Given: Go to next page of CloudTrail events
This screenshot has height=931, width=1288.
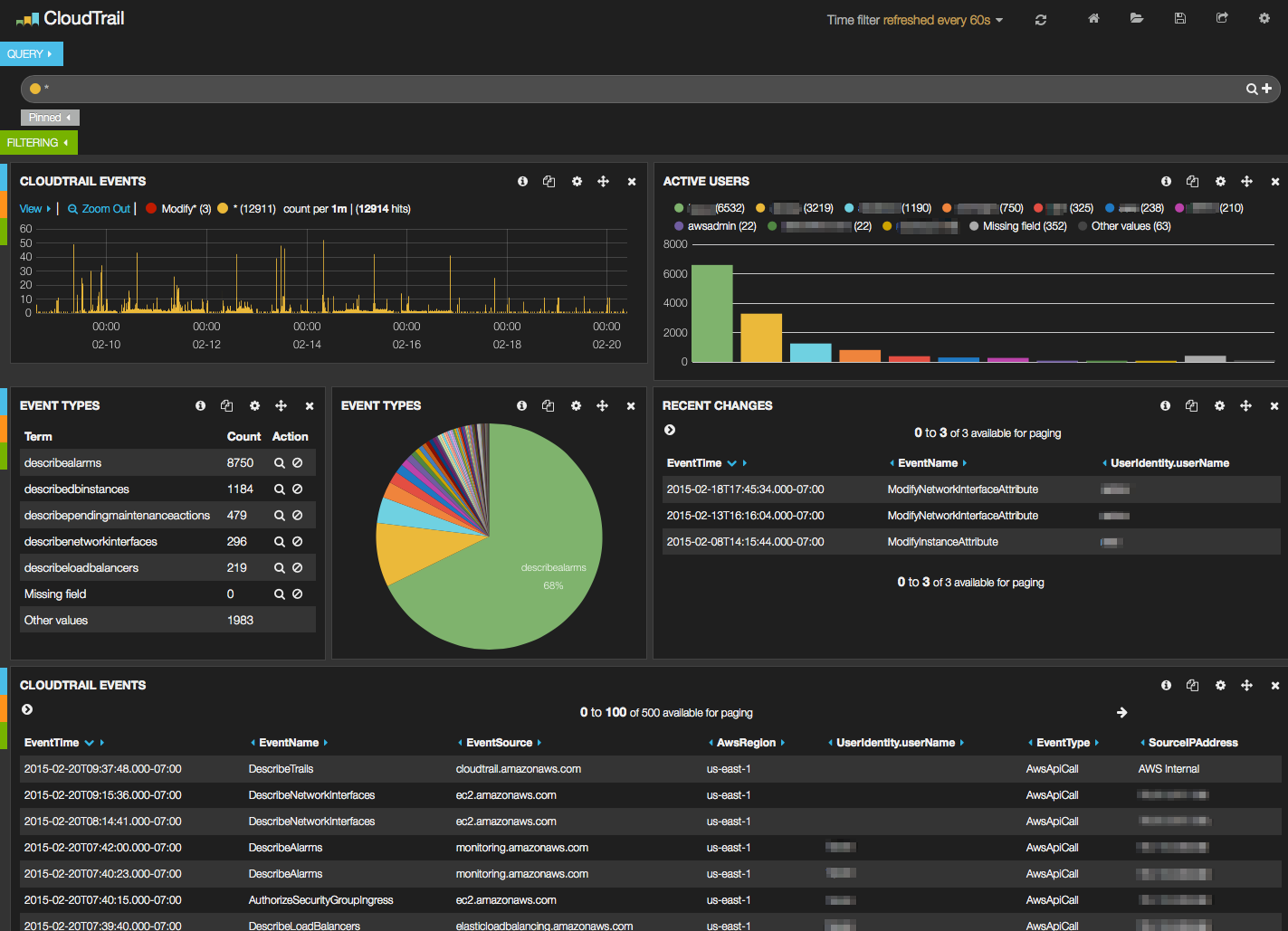Looking at the screenshot, I should (x=1121, y=713).
